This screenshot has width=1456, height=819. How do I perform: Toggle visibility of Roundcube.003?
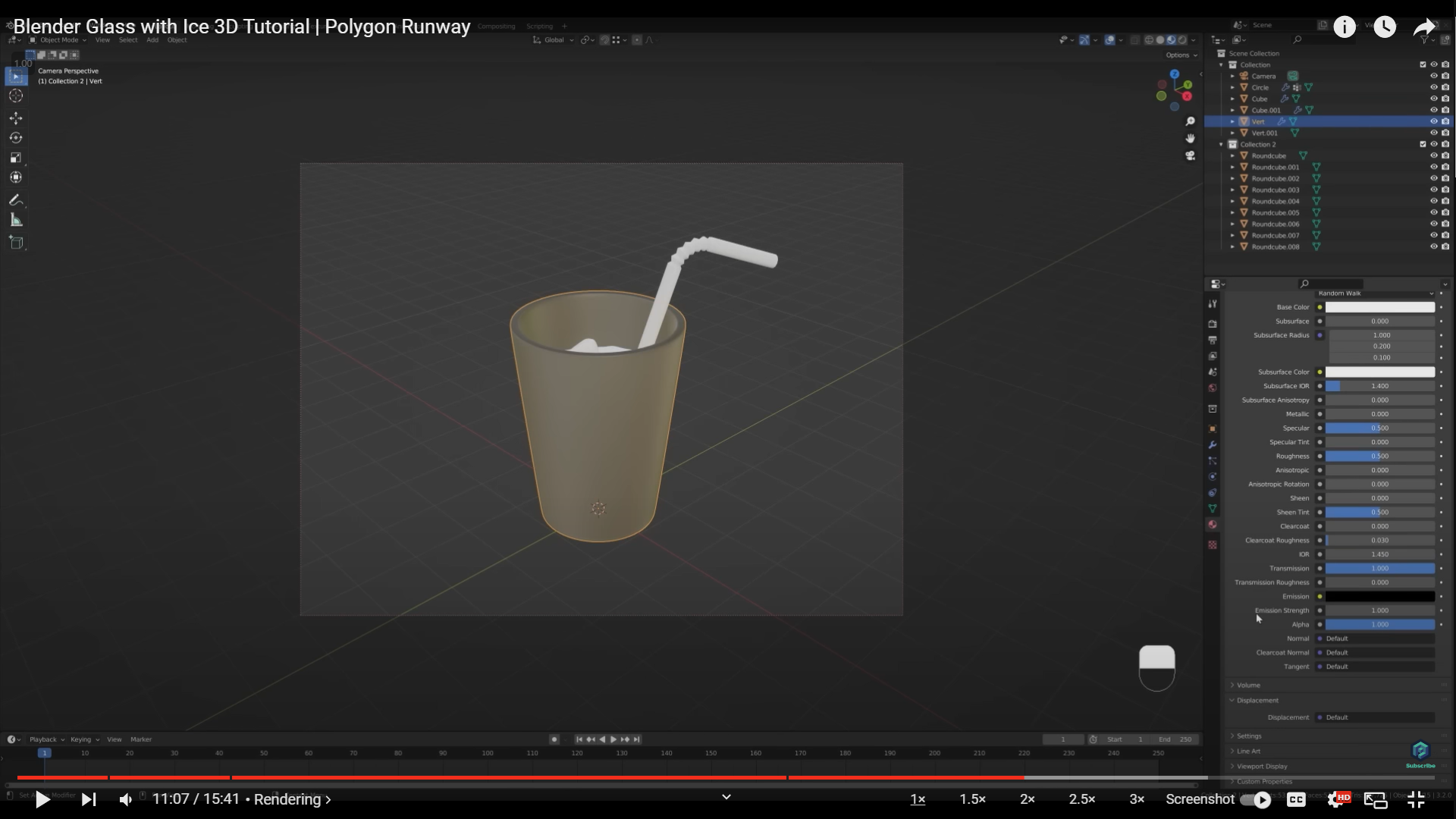pos(1433,190)
